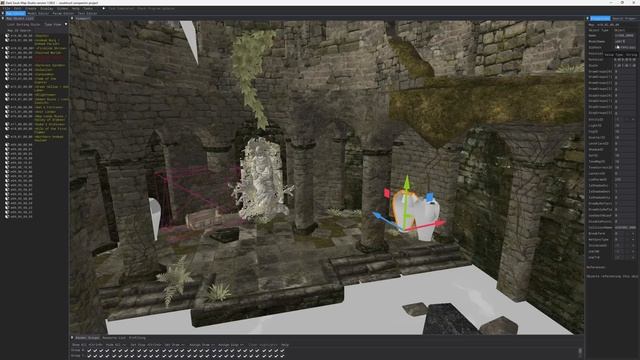Click globe icon for m12_00_00_01 Darkroot Garden

click(7, 65)
